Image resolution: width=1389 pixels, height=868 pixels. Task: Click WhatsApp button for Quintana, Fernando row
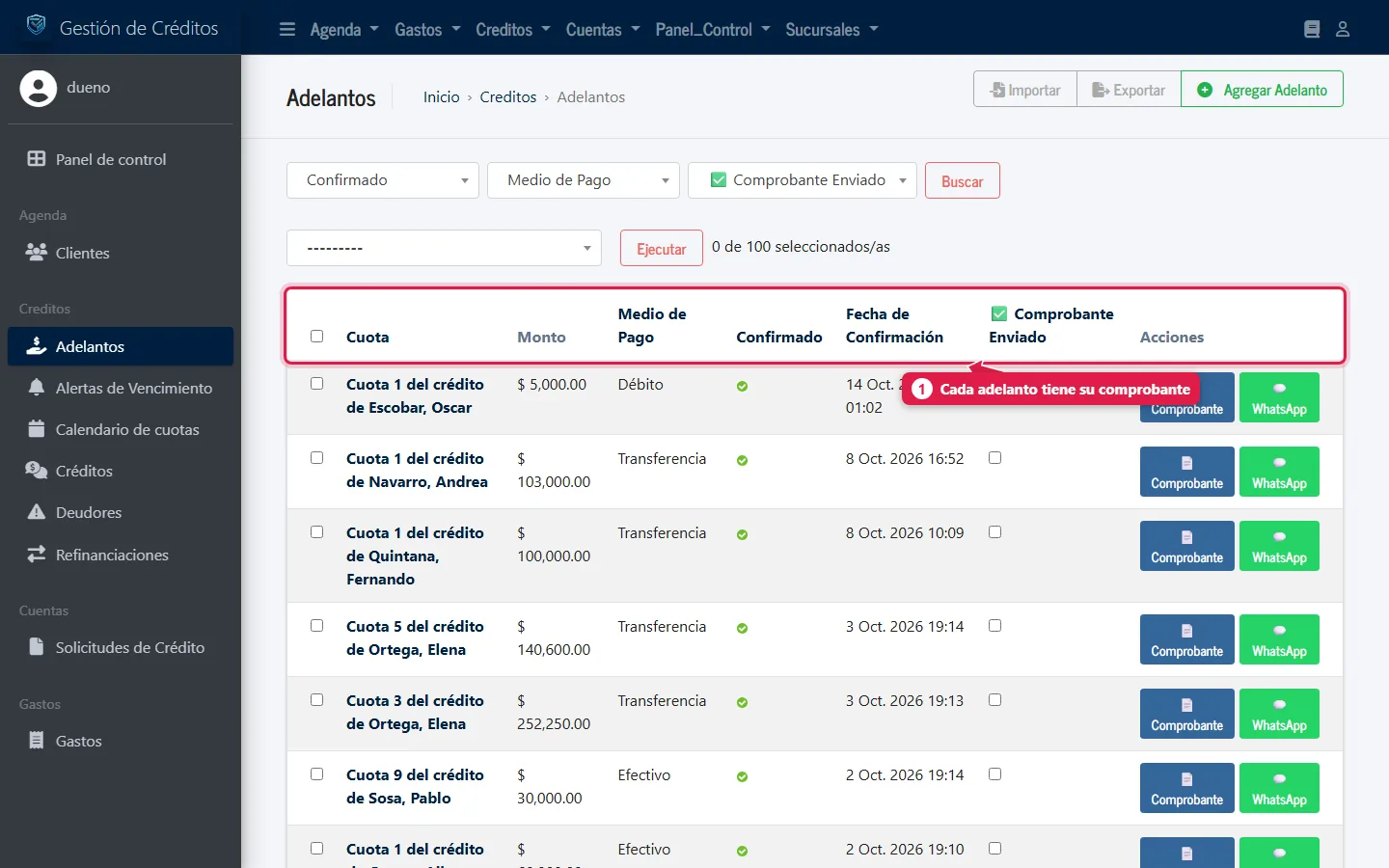click(1279, 546)
